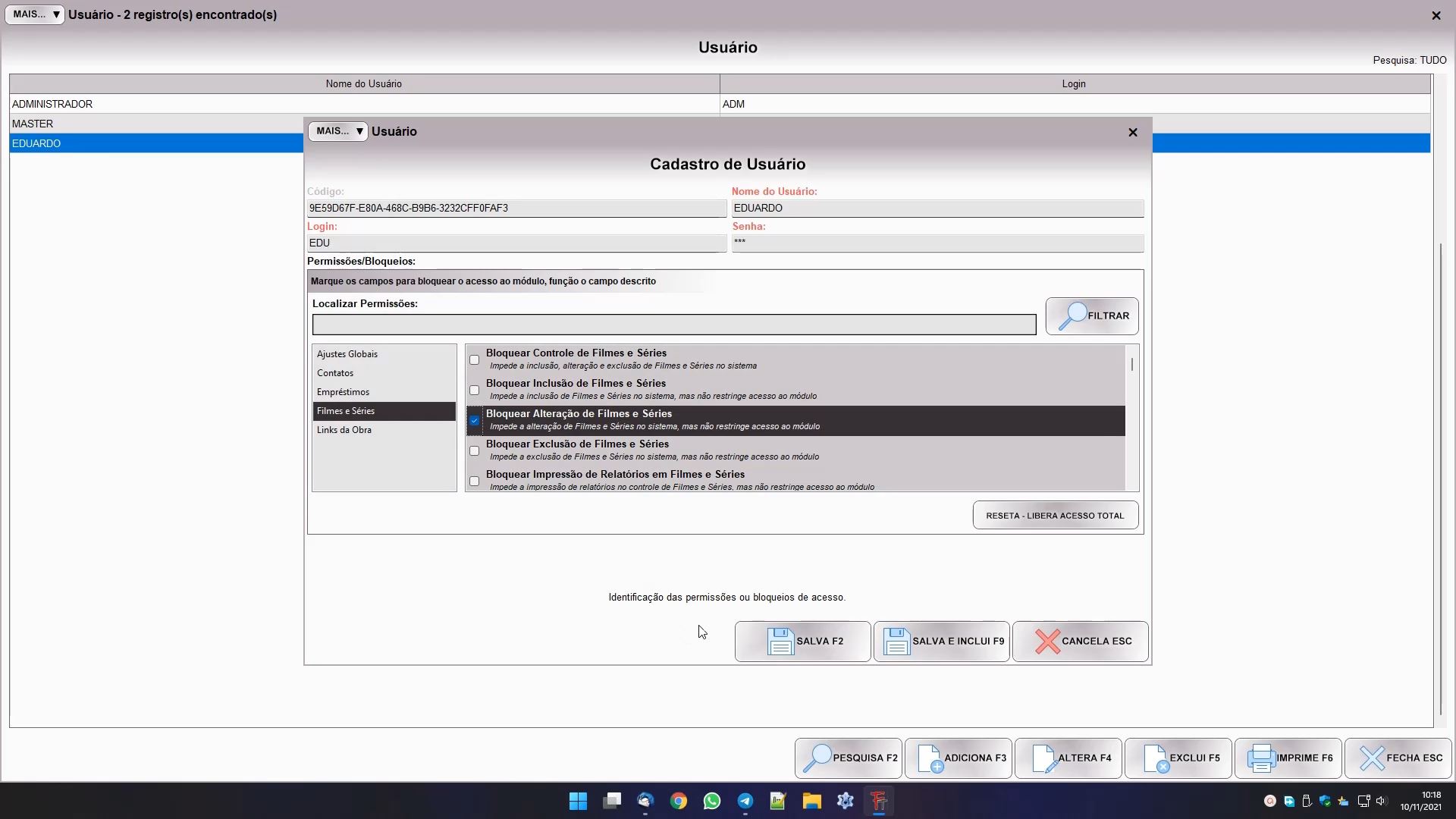Enable the Bloquear Controle de Filmes e Séries checkbox
This screenshot has width=1456, height=819.
[x=475, y=359]
